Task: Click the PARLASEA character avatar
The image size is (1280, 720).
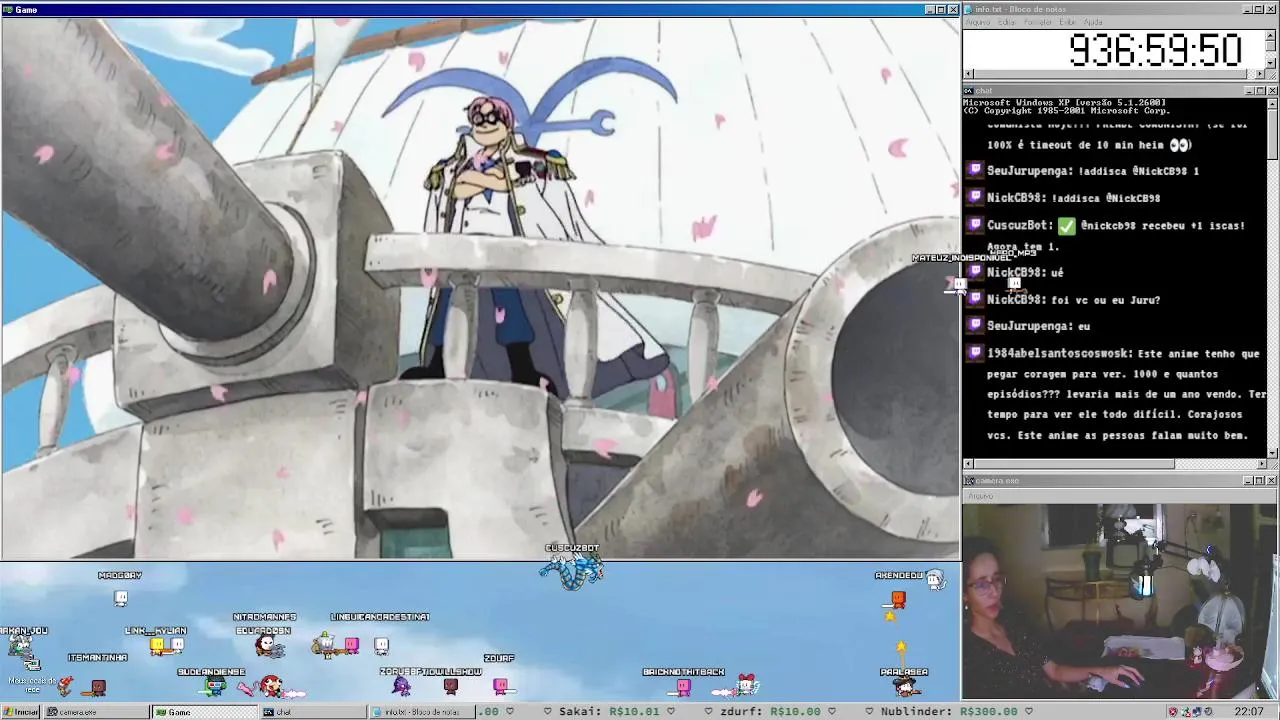Action: [x=905, y=686]
